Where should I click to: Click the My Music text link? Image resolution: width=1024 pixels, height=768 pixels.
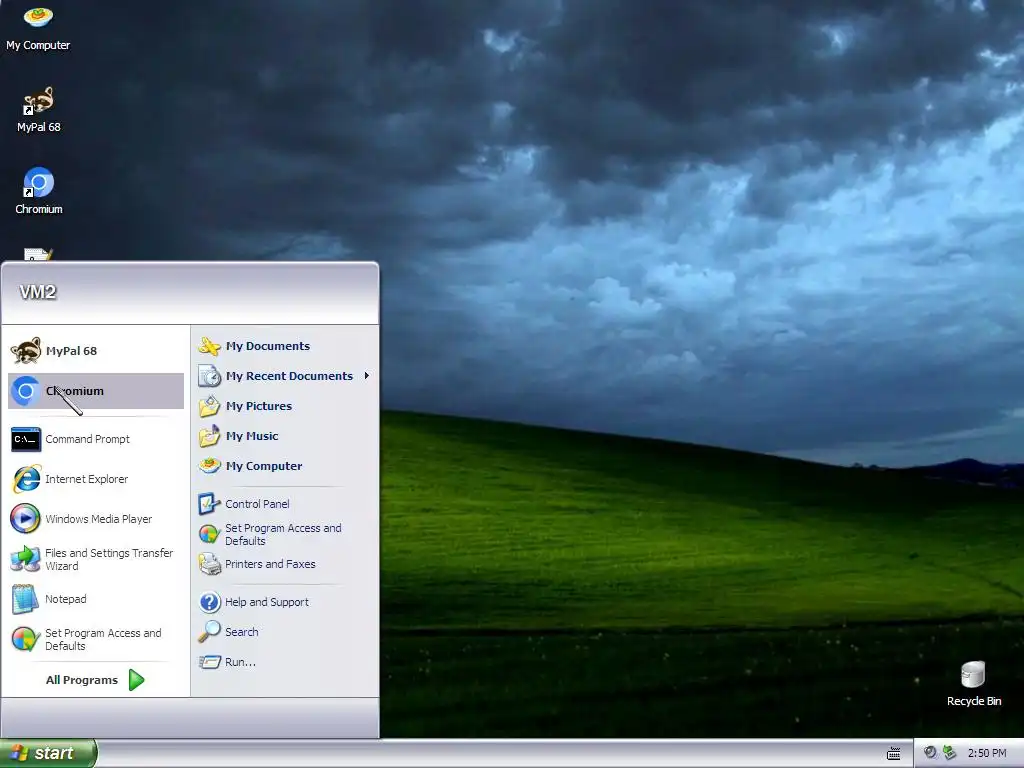pyautogui.click(x=252, y=436)
